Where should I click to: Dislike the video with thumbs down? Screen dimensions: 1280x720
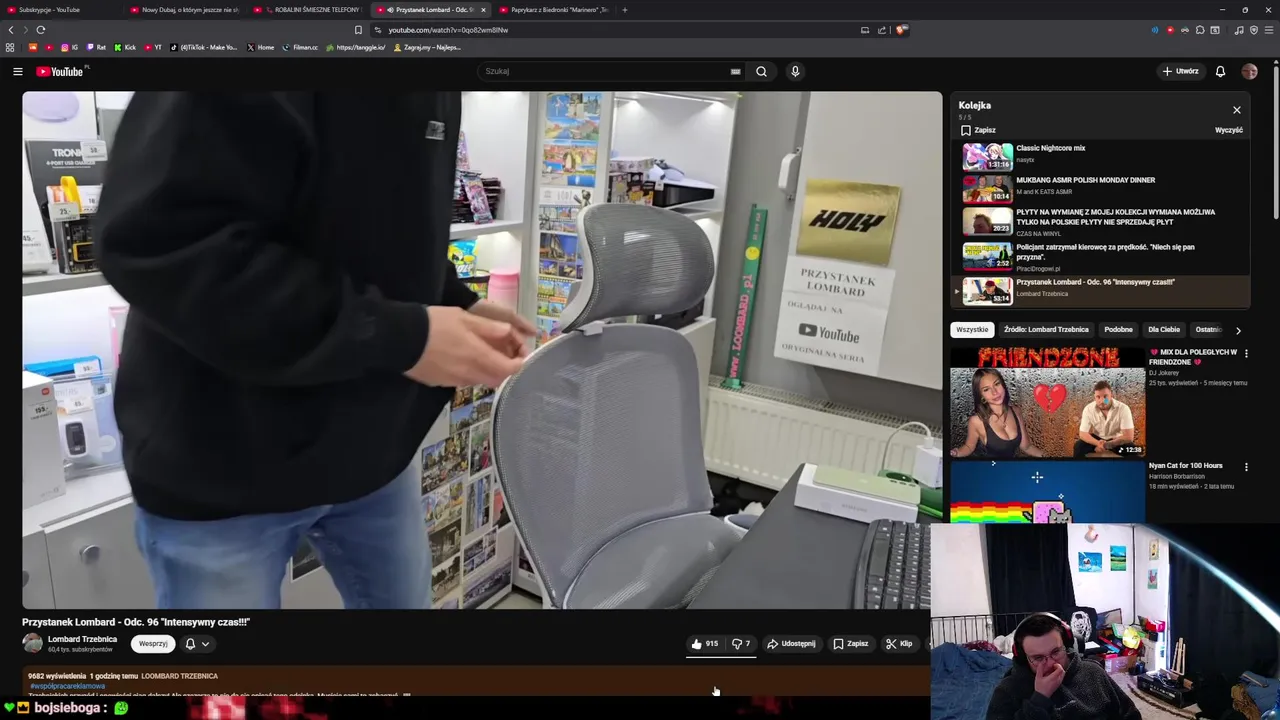(x=741, y=644)
